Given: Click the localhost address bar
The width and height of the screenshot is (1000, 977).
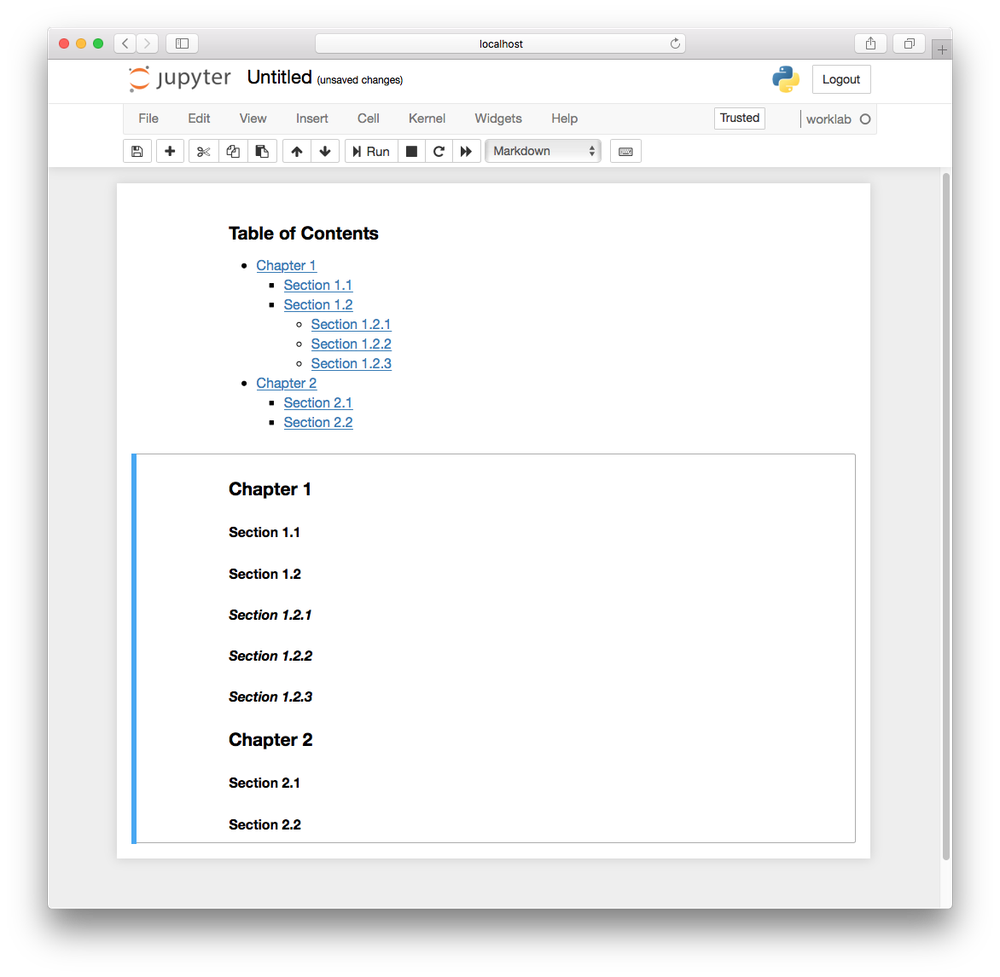Looking at the screenshot, I should [x=501, y=43].
